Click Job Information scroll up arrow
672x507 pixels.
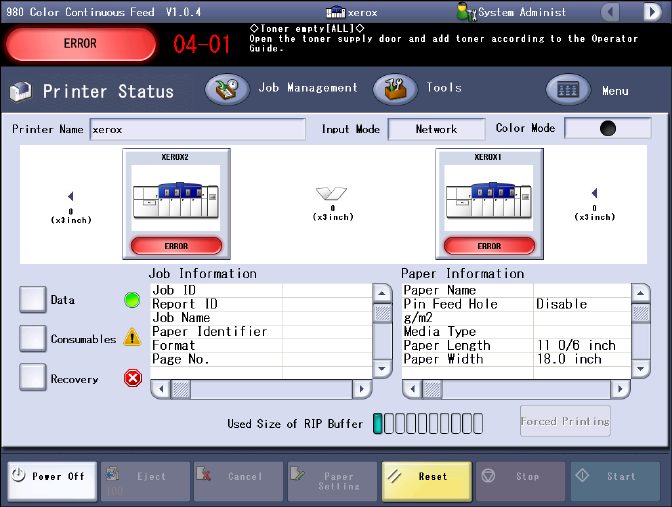[381, 294]
